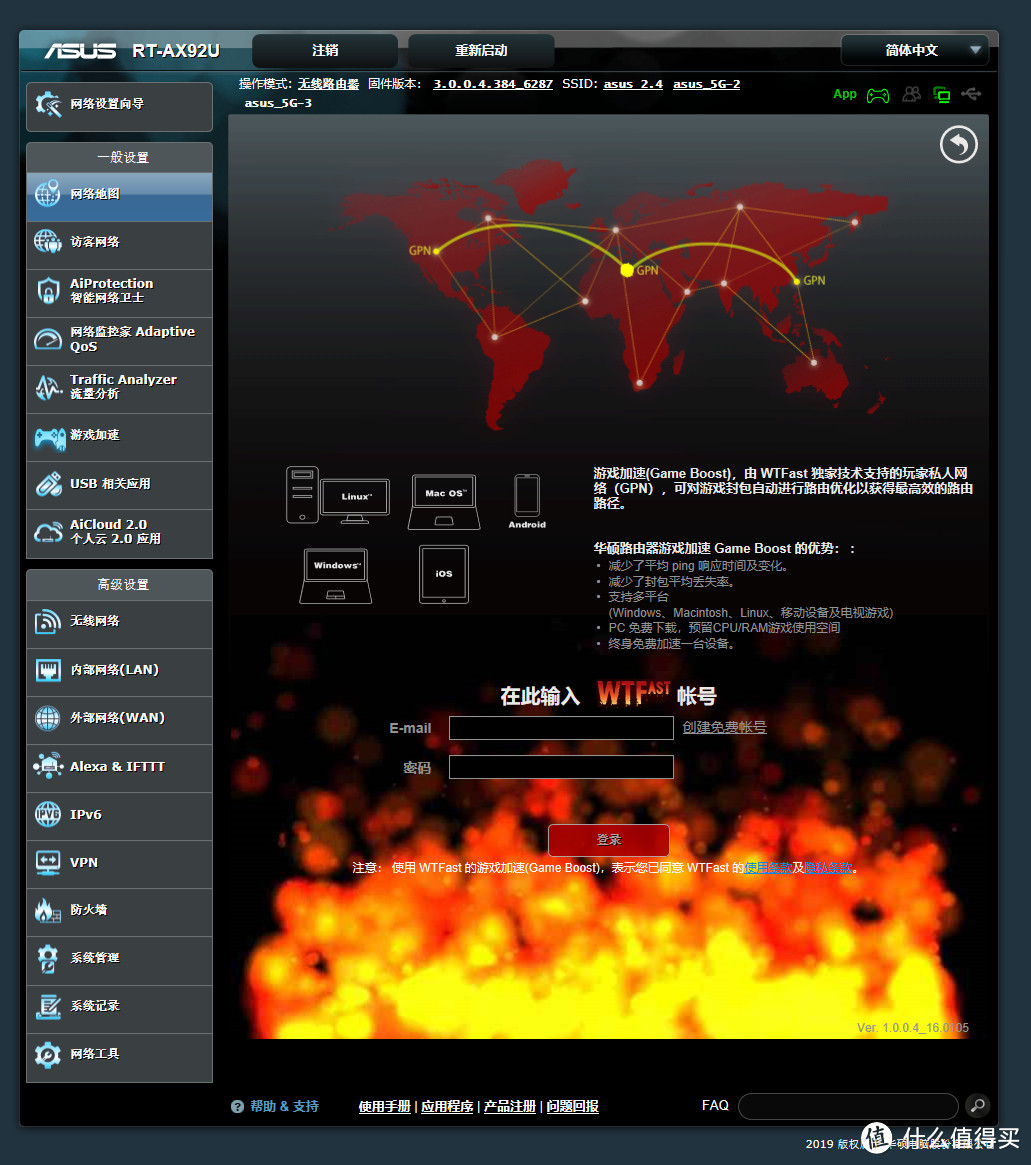Select 网络地图 network map icon
The height and width of the screenshot is (1165, 1031).
pyautogui.click(x=48, y=194)
